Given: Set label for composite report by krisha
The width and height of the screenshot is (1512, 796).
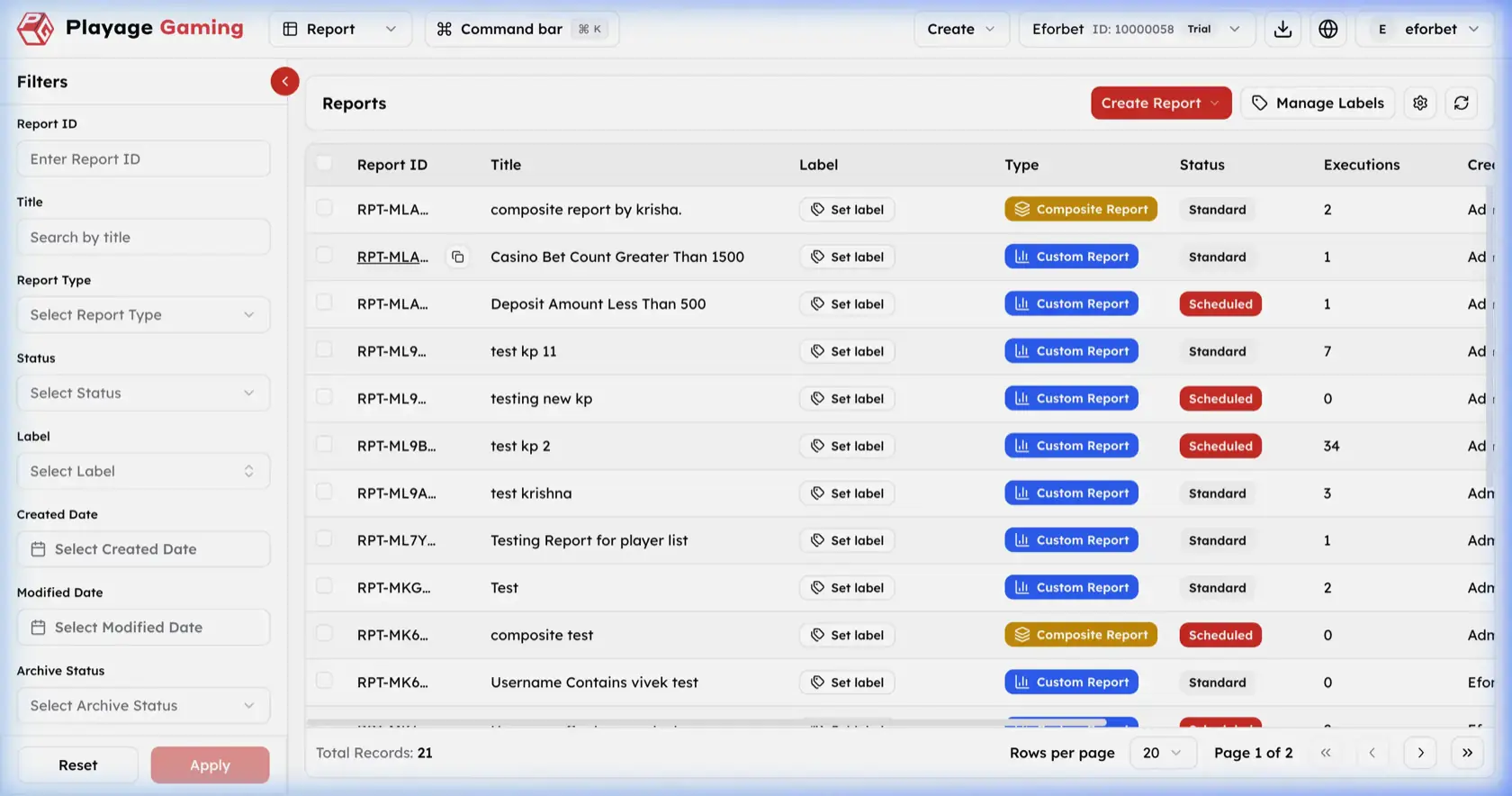Looking at the screenshot, I should tap(847, 209).
